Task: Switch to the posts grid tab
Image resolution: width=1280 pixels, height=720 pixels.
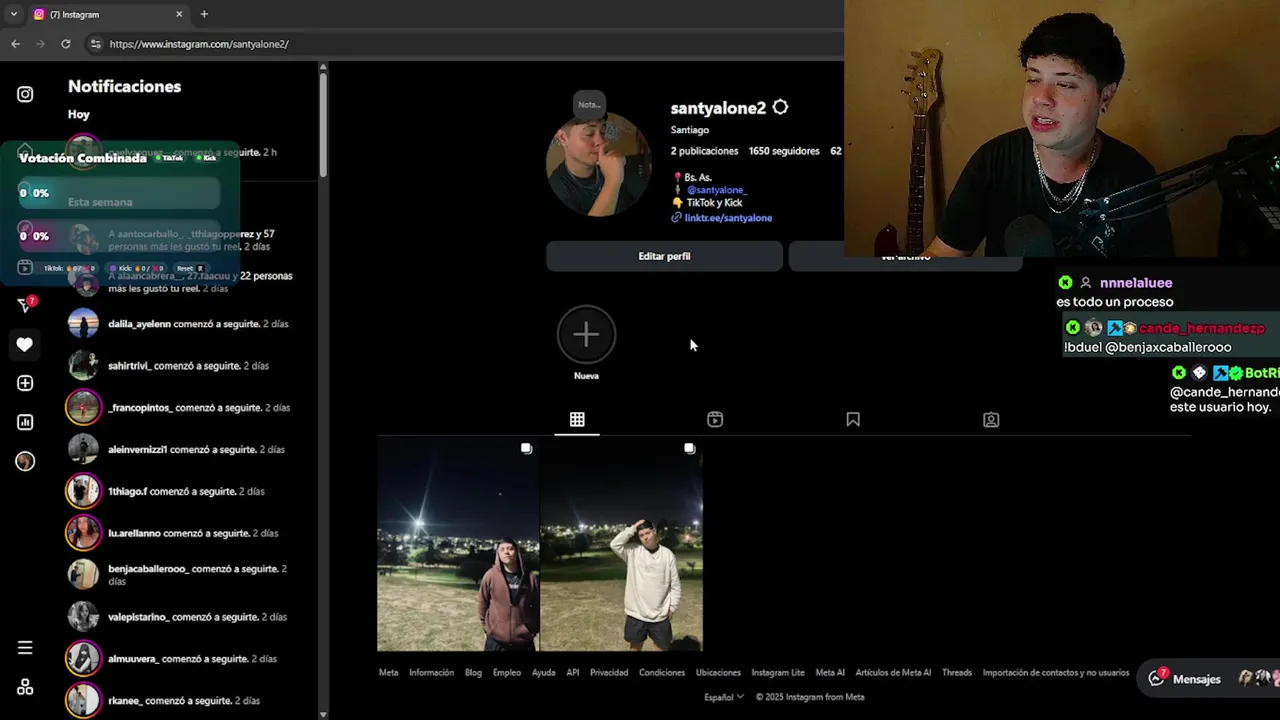Action: (577, 419)
